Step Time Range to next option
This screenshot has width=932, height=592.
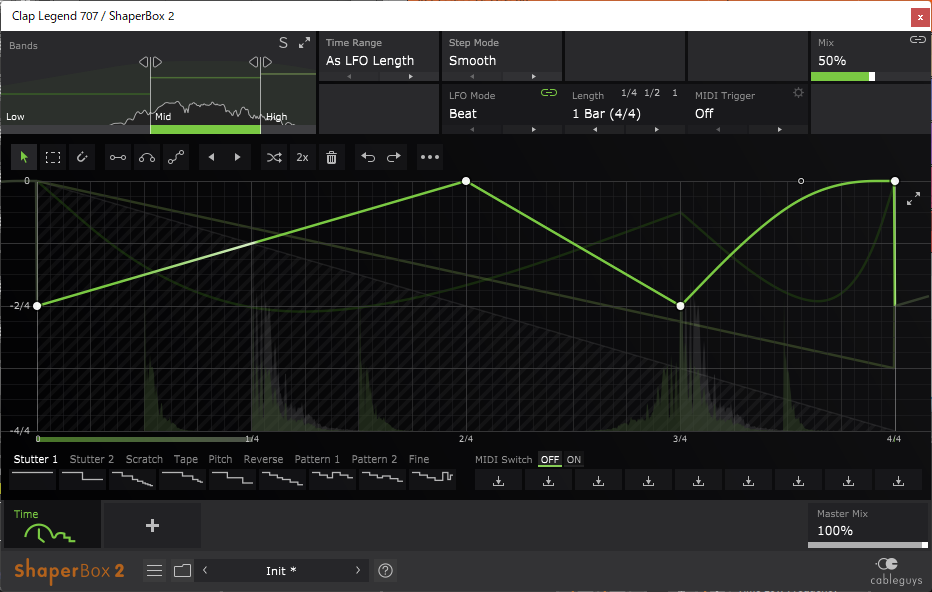point(410,77)
